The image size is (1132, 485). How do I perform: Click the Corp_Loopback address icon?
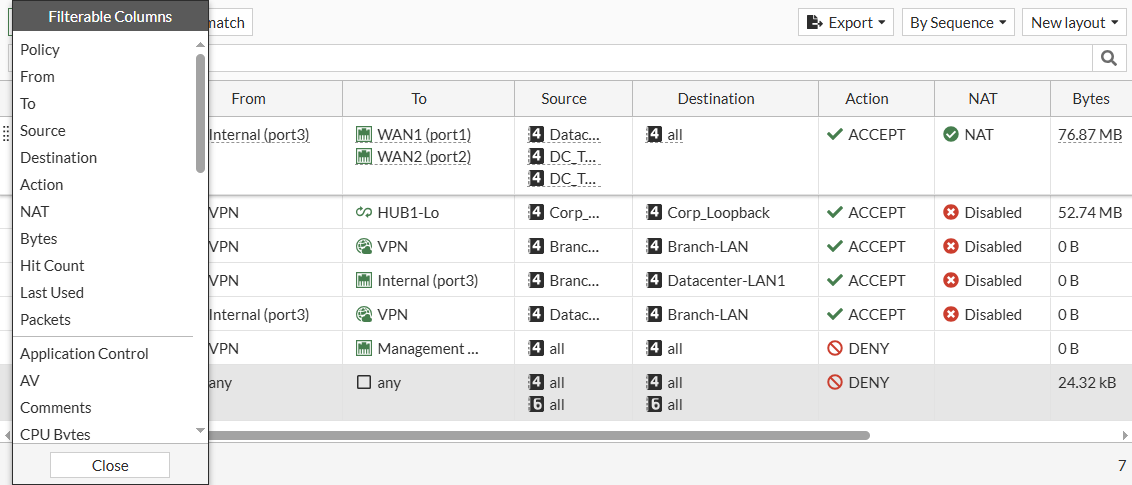pos(654,213)
